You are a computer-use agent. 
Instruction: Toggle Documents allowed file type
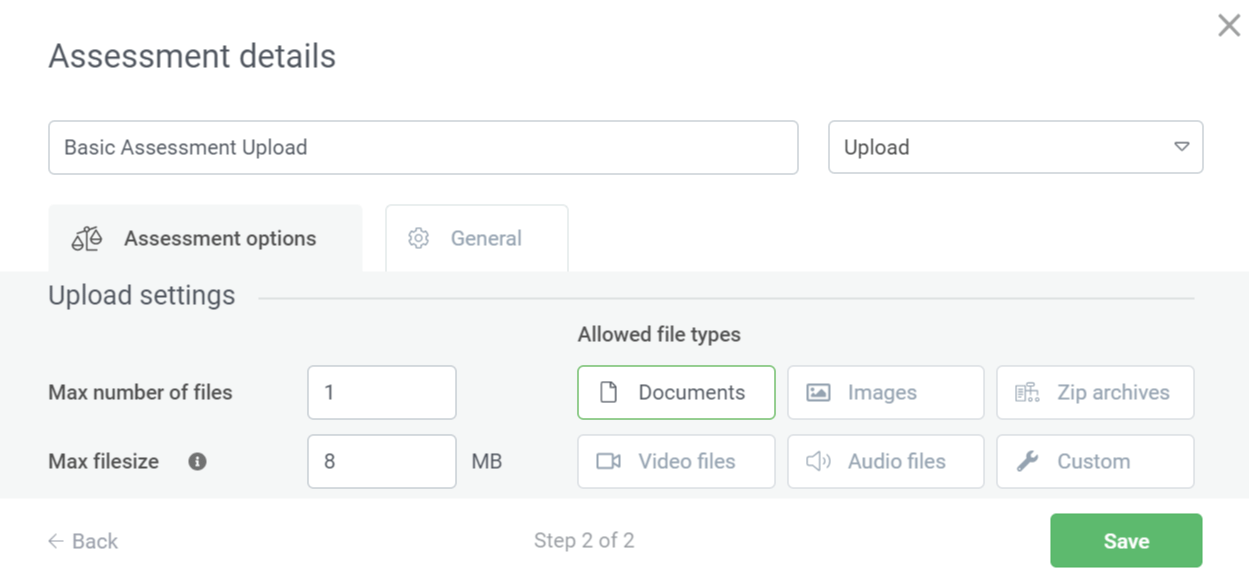(x=676, y=393)
